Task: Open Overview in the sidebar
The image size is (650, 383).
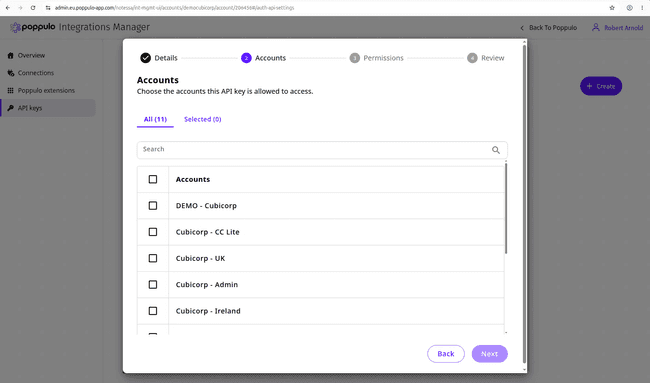Action: [48, 56]
